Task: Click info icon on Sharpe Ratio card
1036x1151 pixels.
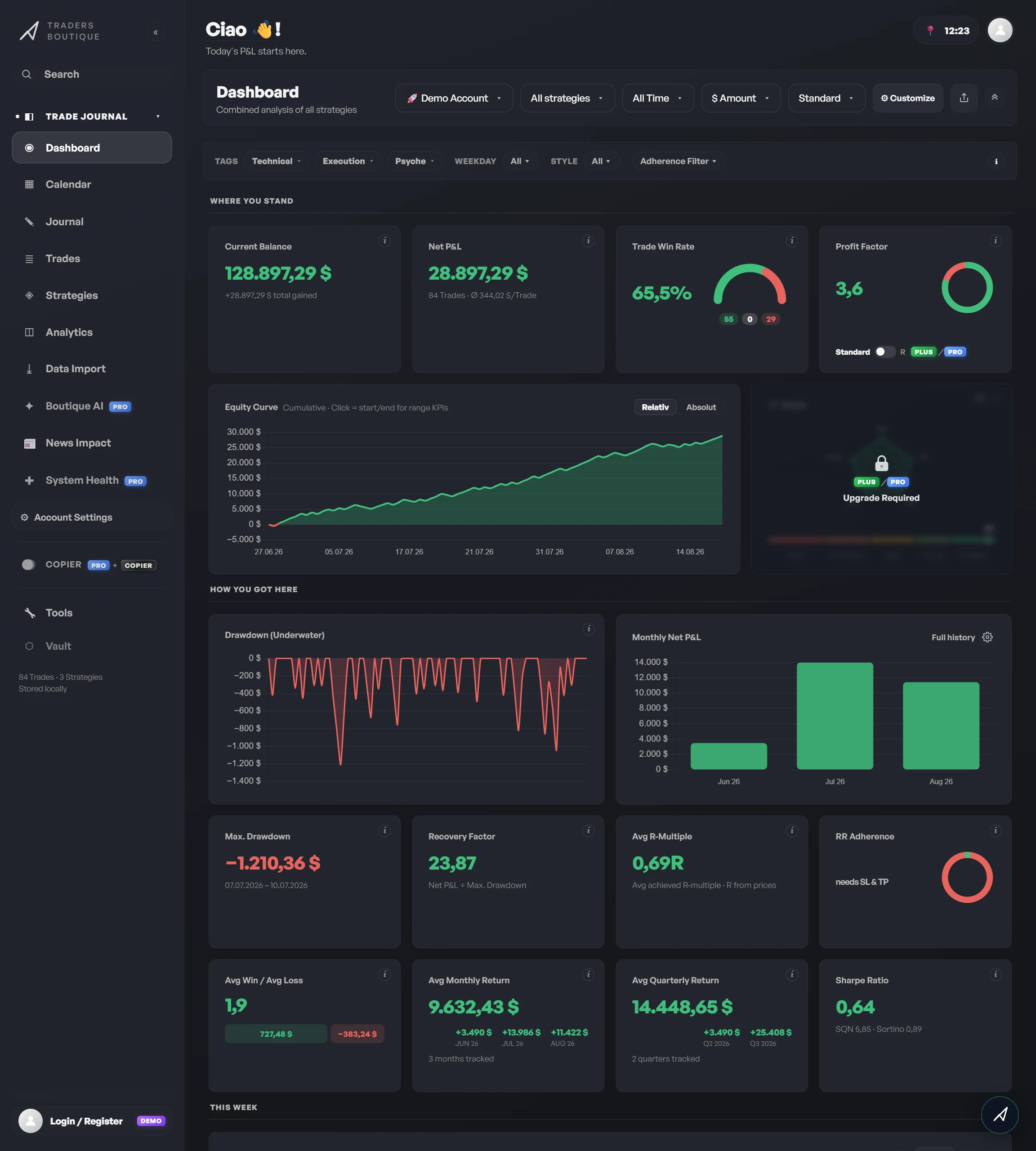Action: [996, 975]
